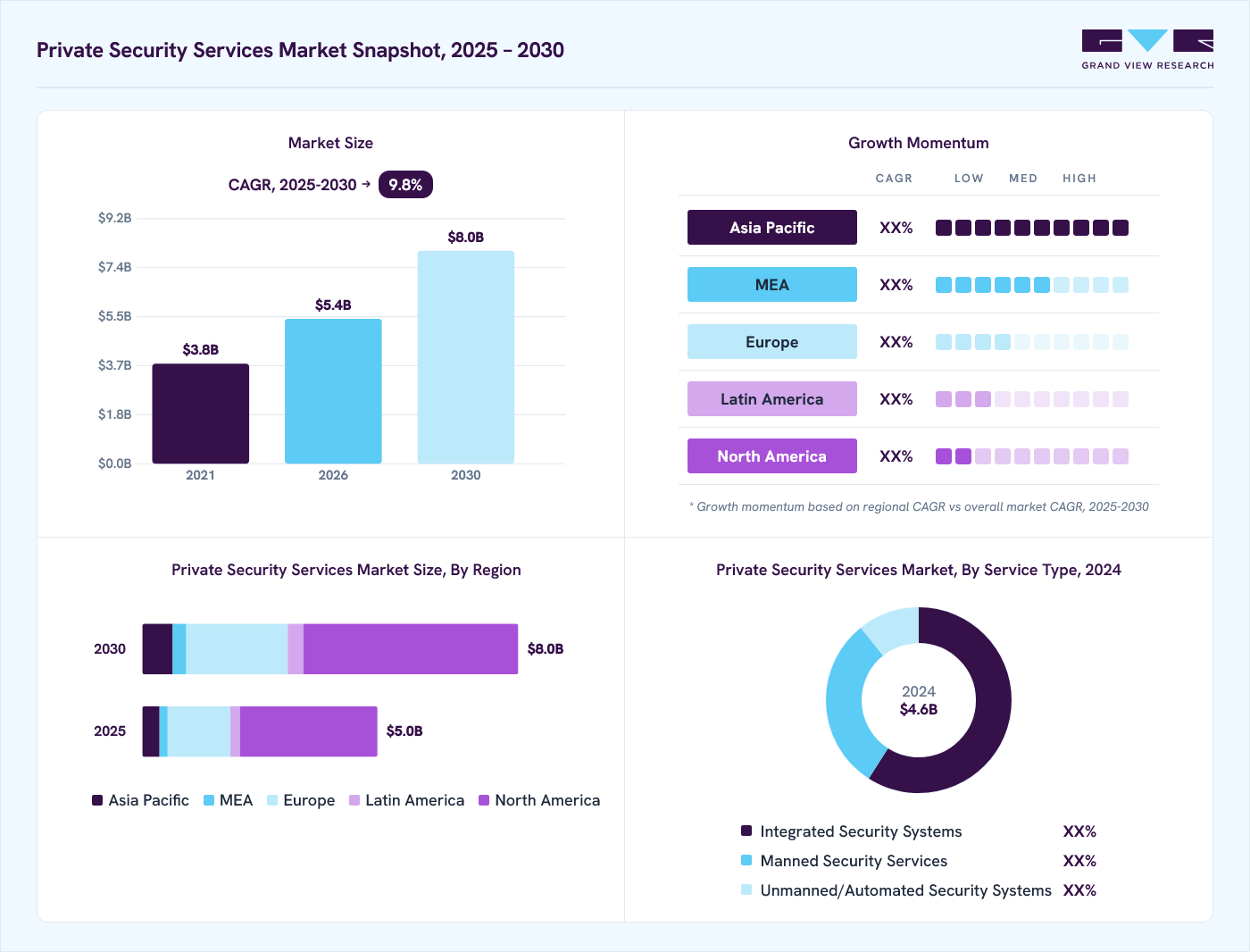Click the Asia Pacific legend swatch
Viewport: 1250px width, 952px height.
[x=97, y=800]
